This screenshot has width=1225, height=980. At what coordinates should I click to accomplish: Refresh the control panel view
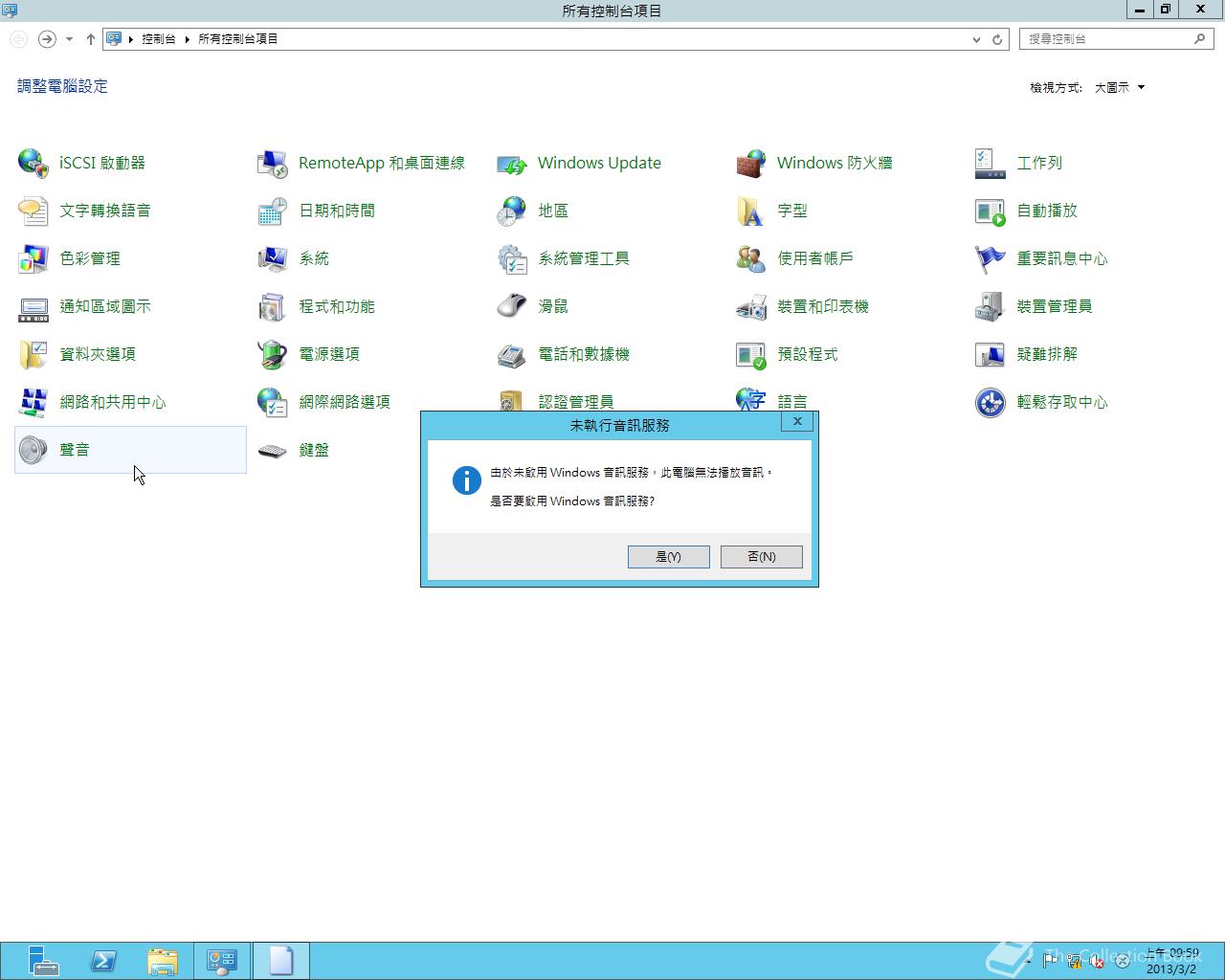[x=997, y=39]
